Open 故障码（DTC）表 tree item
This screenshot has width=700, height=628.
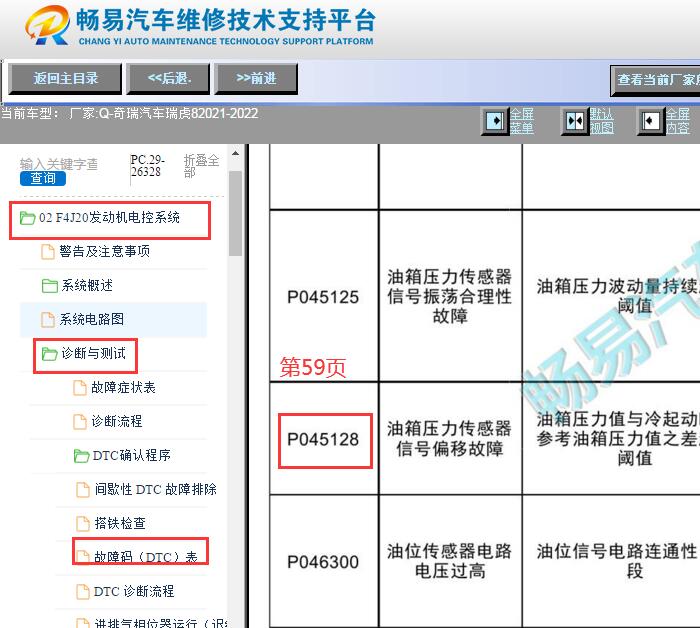click(146, 557)
